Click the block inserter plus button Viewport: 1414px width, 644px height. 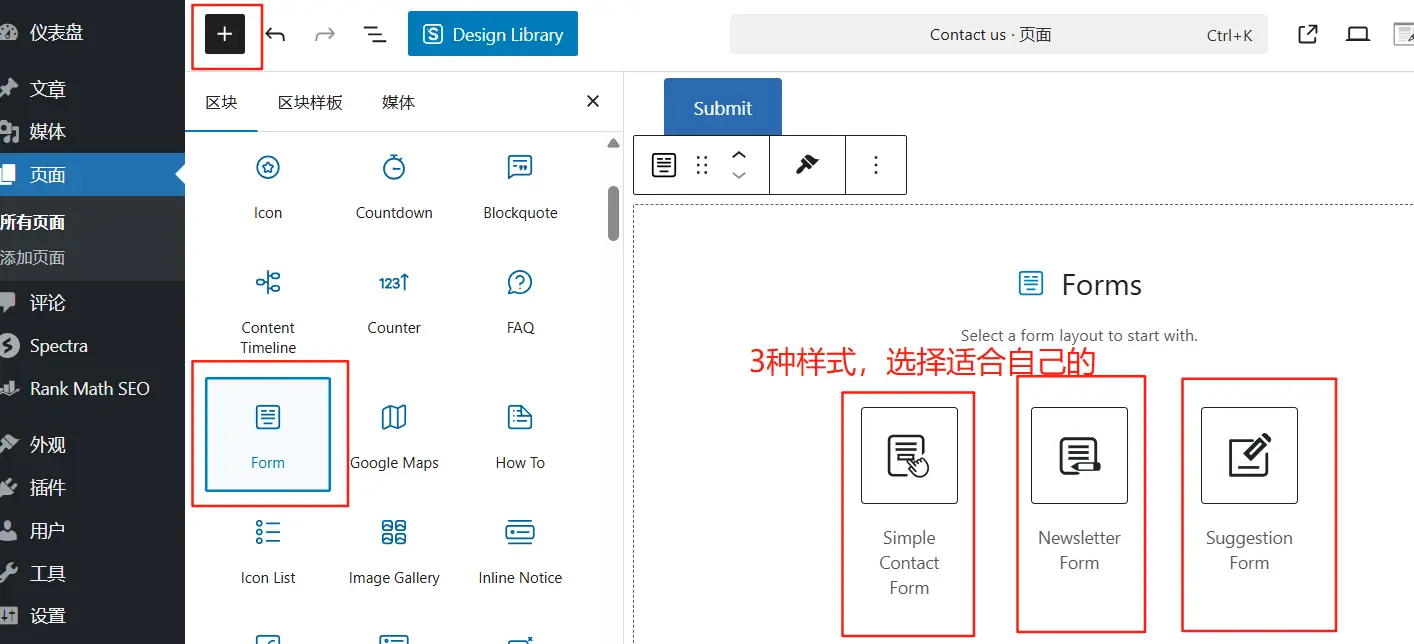pyautogui.click(x=225, y=34)
